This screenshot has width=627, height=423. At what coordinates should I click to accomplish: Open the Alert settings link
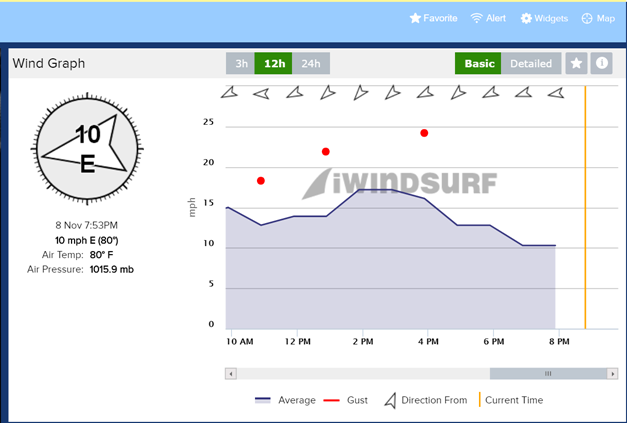tap(488, 18)
